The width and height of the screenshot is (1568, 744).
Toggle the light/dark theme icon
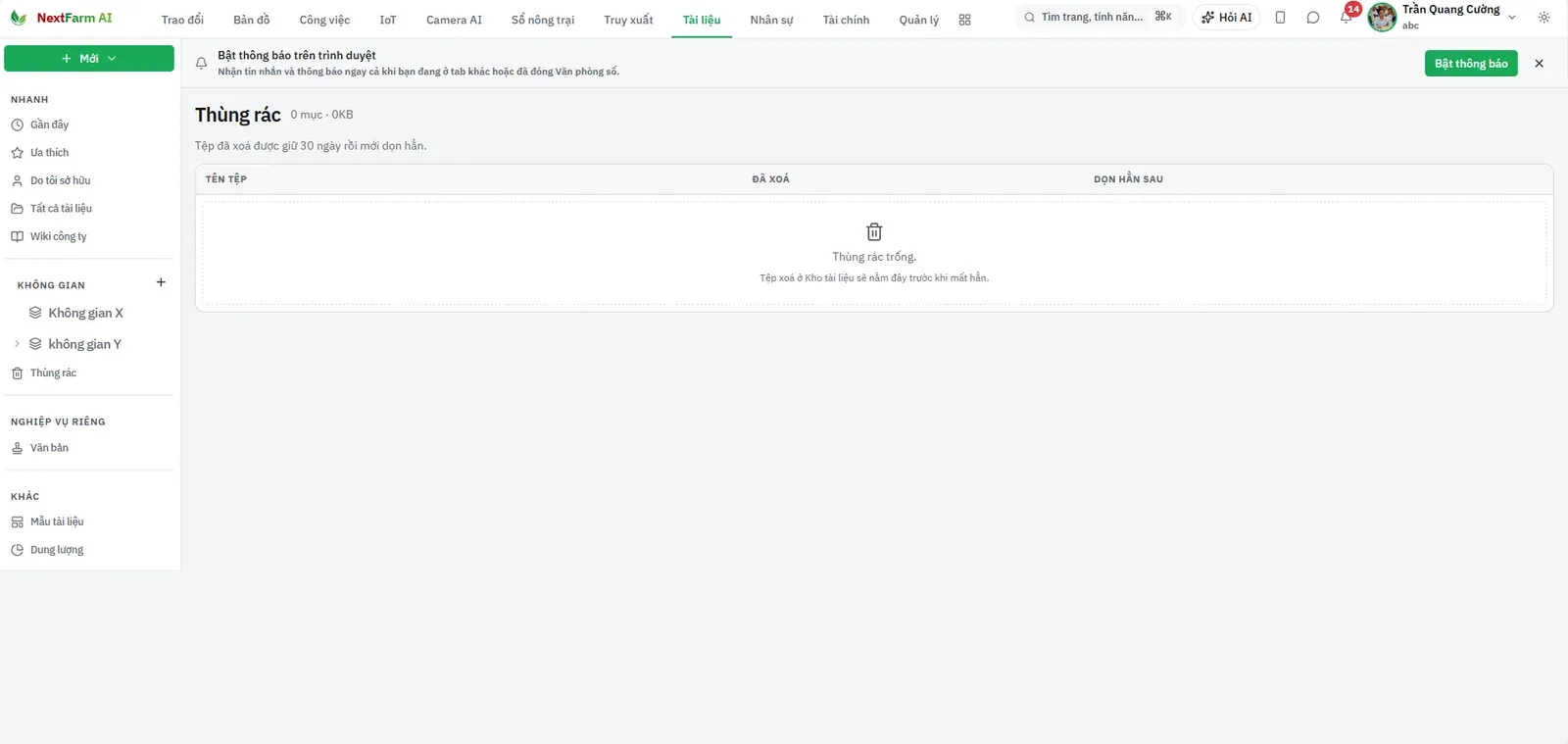tap(1543, 18)
